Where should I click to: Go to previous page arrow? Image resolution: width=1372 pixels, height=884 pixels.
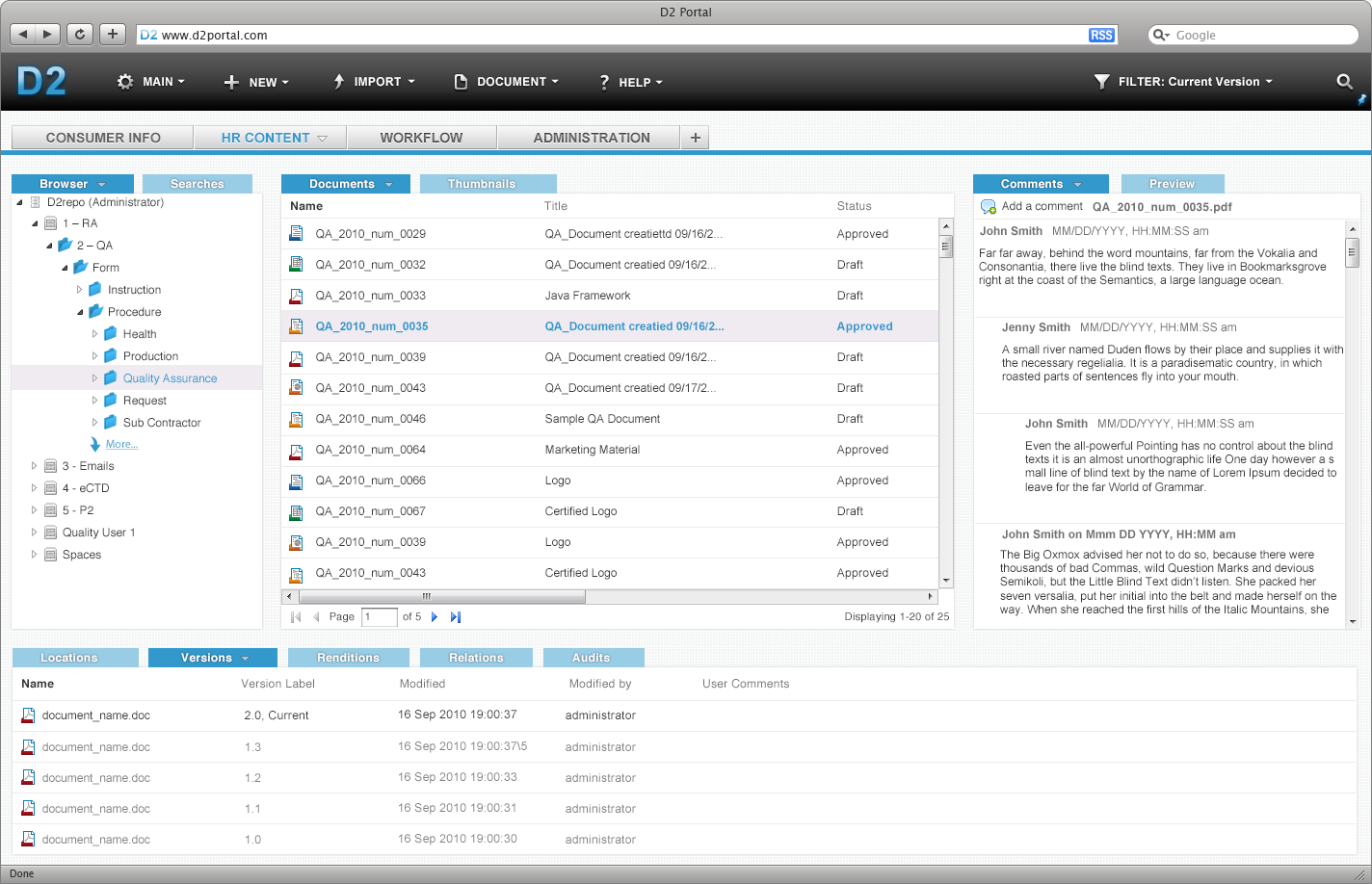point(316,617)
